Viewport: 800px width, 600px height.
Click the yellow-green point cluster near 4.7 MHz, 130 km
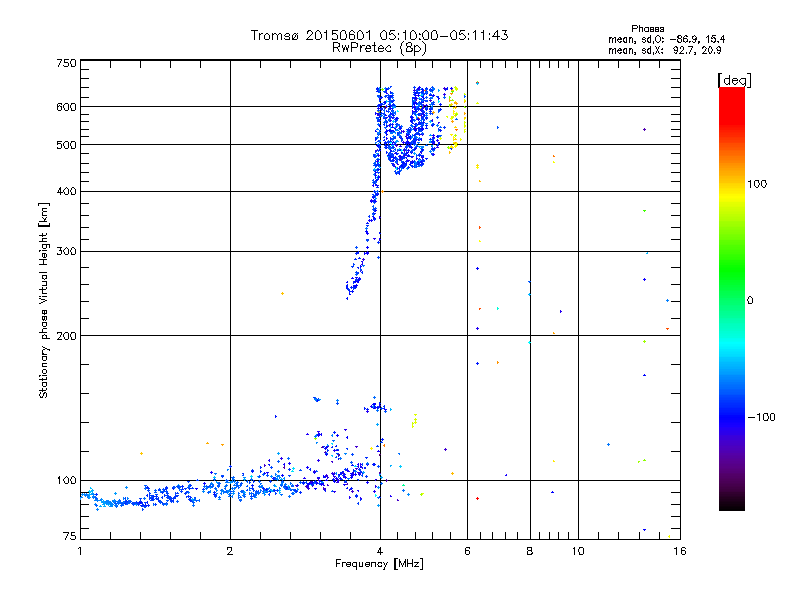(x=415, y=421)
